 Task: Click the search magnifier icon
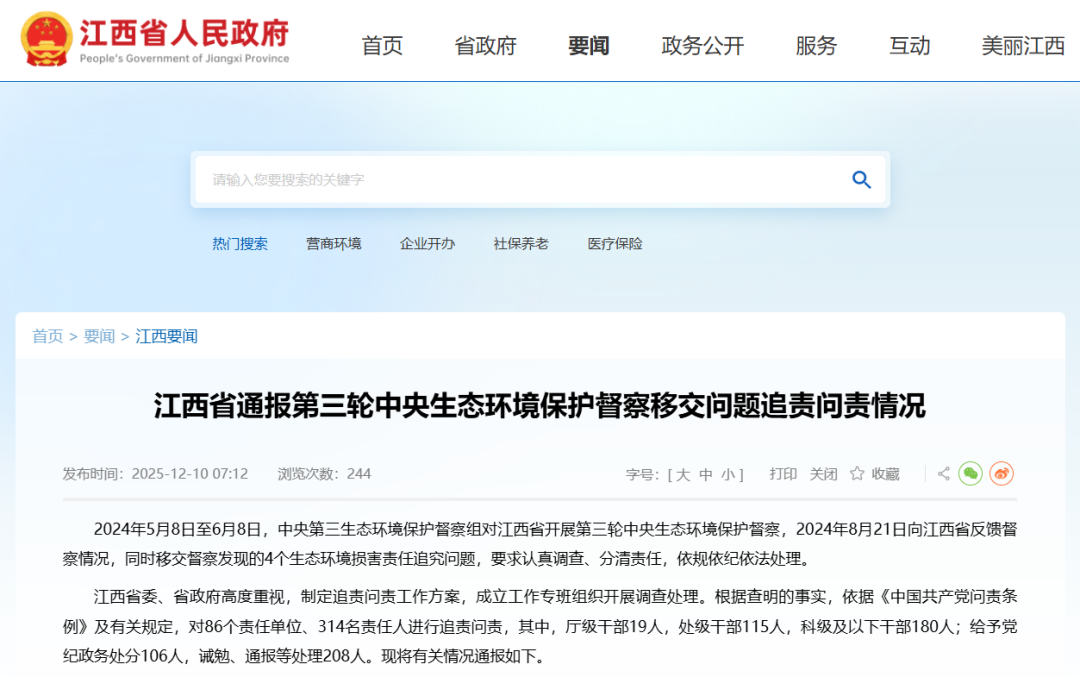click(x=861, y=180)
